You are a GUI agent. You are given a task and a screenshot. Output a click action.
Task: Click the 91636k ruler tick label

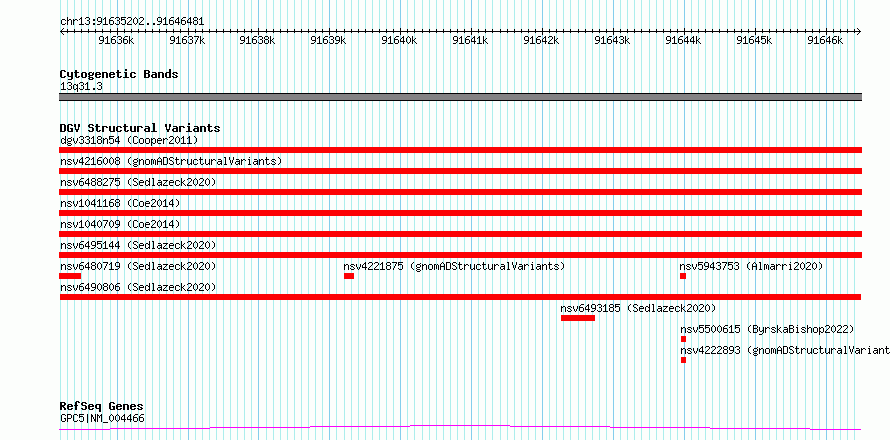[x=116, y=41]
